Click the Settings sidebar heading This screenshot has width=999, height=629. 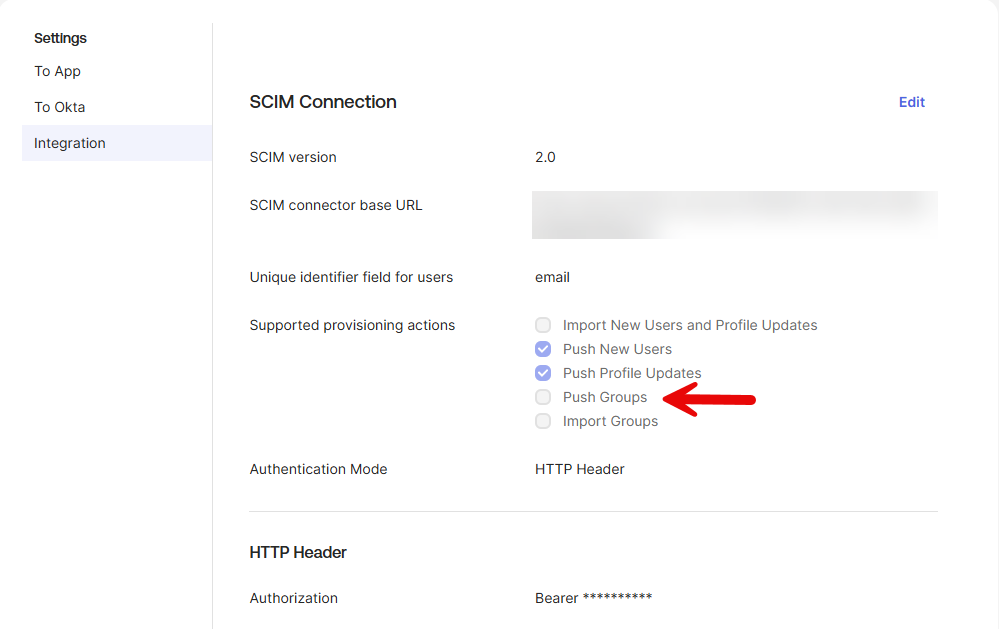click(x=61, y=38)
